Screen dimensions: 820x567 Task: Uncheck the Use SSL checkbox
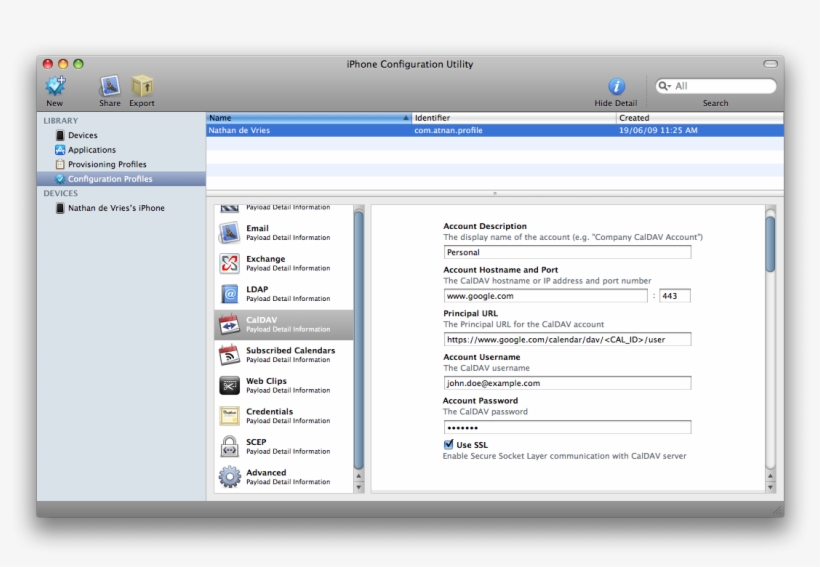click(449, 444)
